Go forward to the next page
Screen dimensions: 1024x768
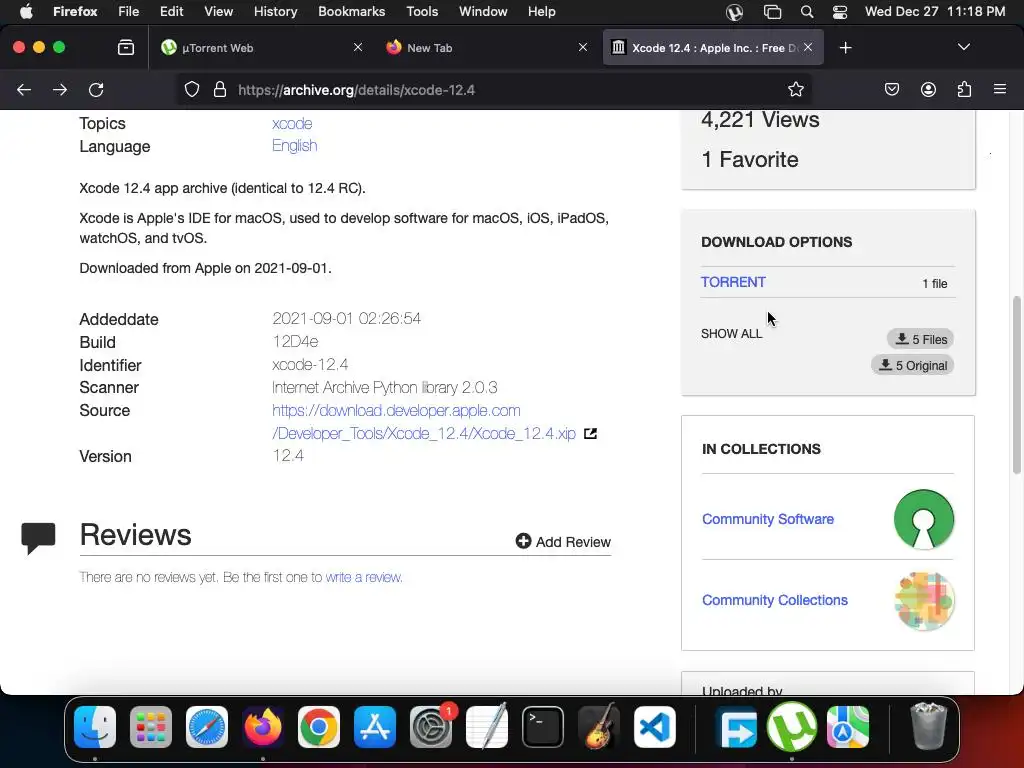coord(60,89)
